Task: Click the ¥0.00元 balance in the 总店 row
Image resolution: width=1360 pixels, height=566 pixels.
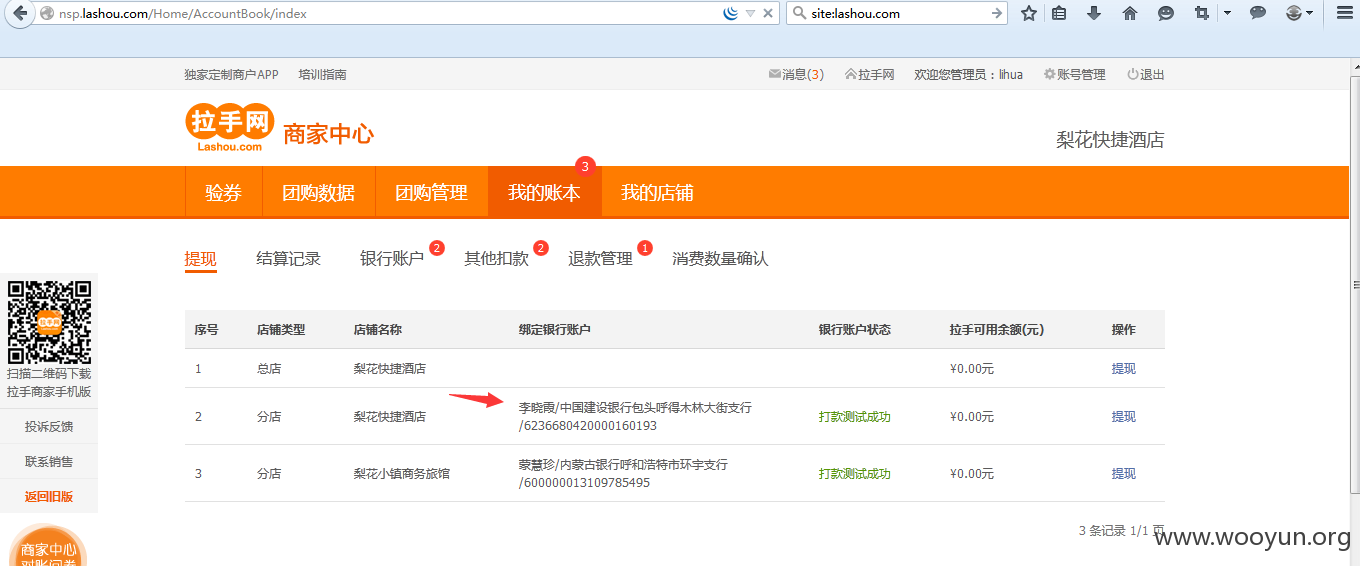Action: point(972,369)
